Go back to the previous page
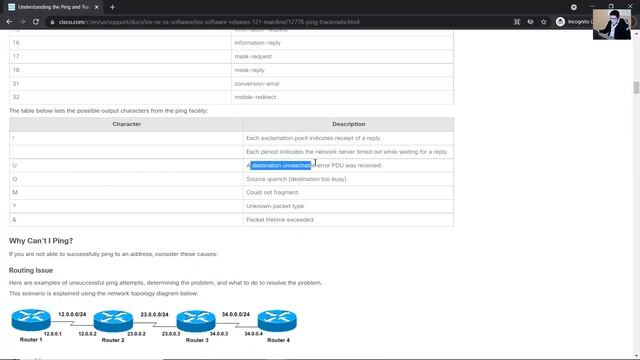640x360 pixels. [9, 22]
